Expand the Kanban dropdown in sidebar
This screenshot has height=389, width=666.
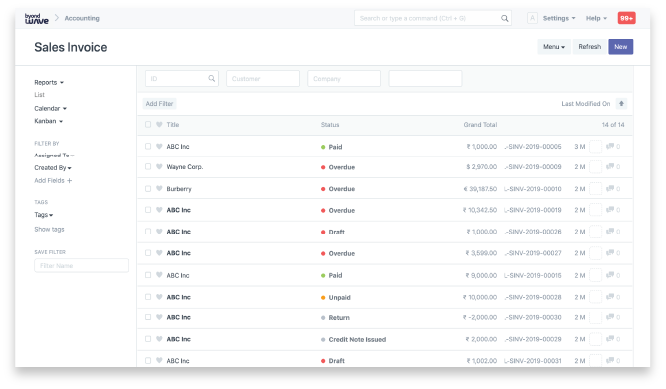click(x=48, y=121)
